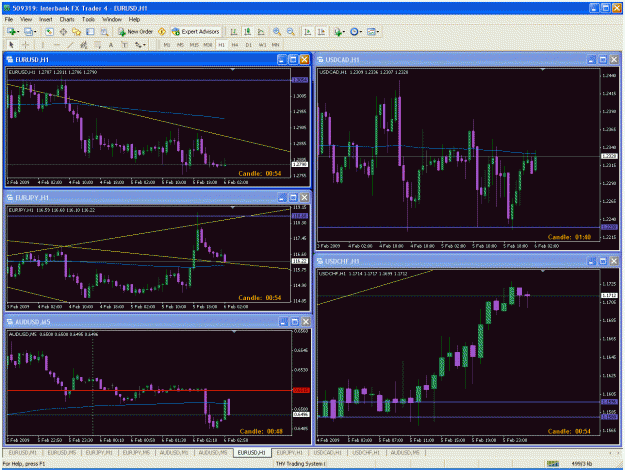The image size is (625, 470).
Task: Toggle chart Auto Scroll
Action: (307, 31)
